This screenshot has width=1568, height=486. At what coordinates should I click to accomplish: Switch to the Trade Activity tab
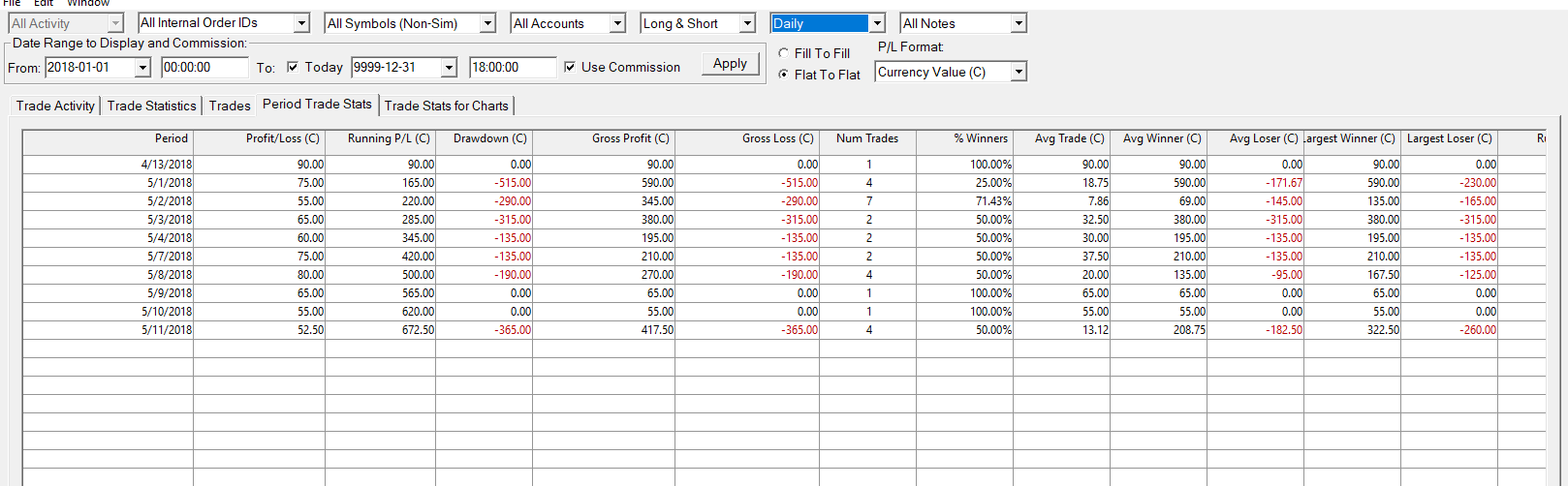pos(55,106)
